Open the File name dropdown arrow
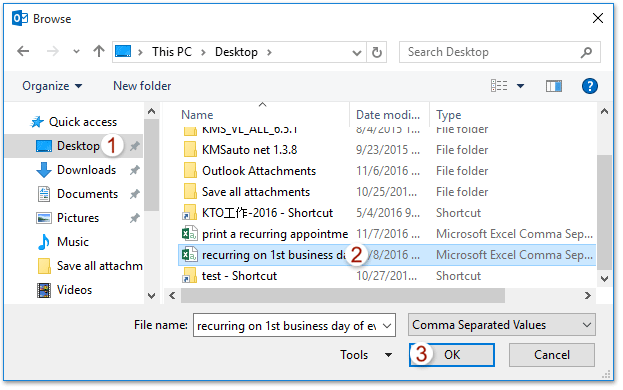 pos(387,326)
